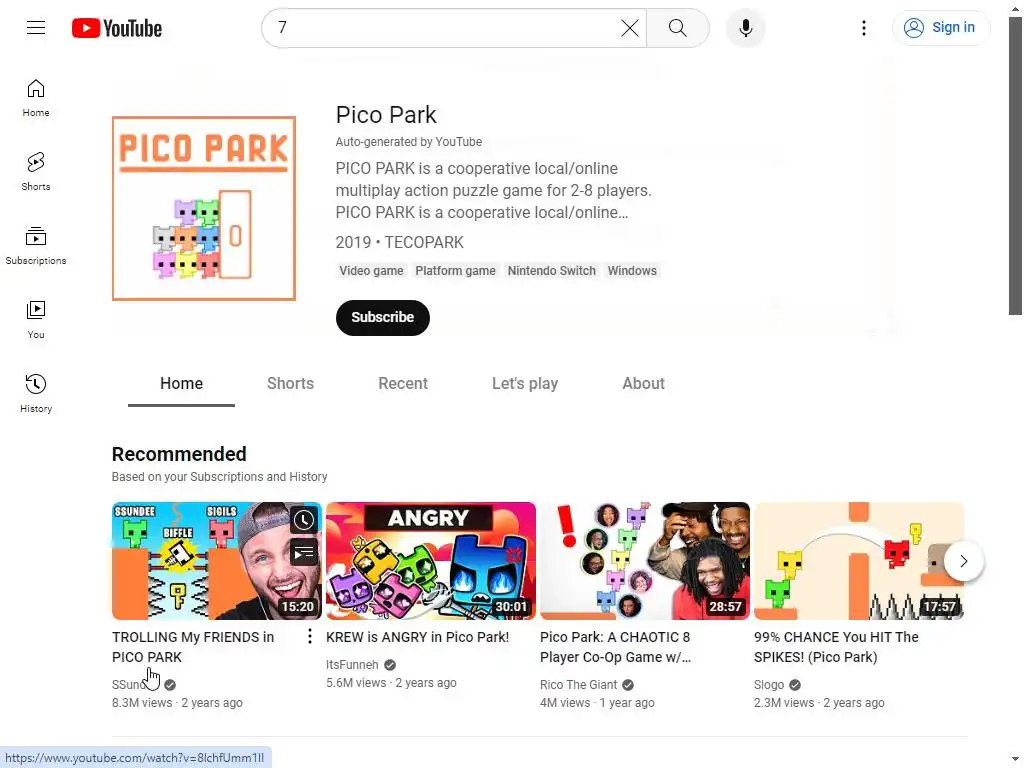The image size is (1024, 768).
Task: Open Subscriptions in the sidebar
Action: click(36, 246)
